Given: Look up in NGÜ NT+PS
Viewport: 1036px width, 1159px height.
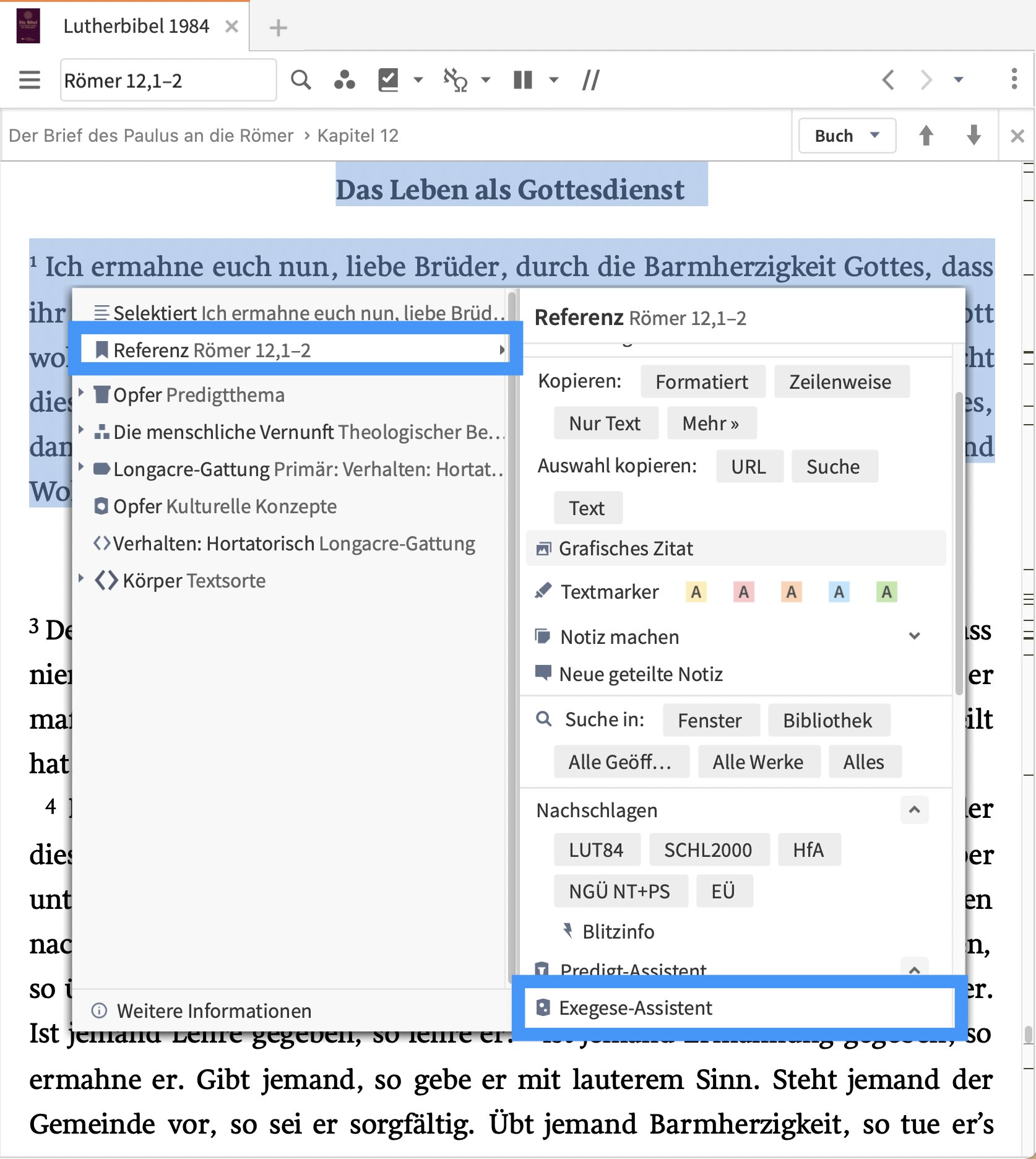Looking at the screenshot, I should [620, 891].
